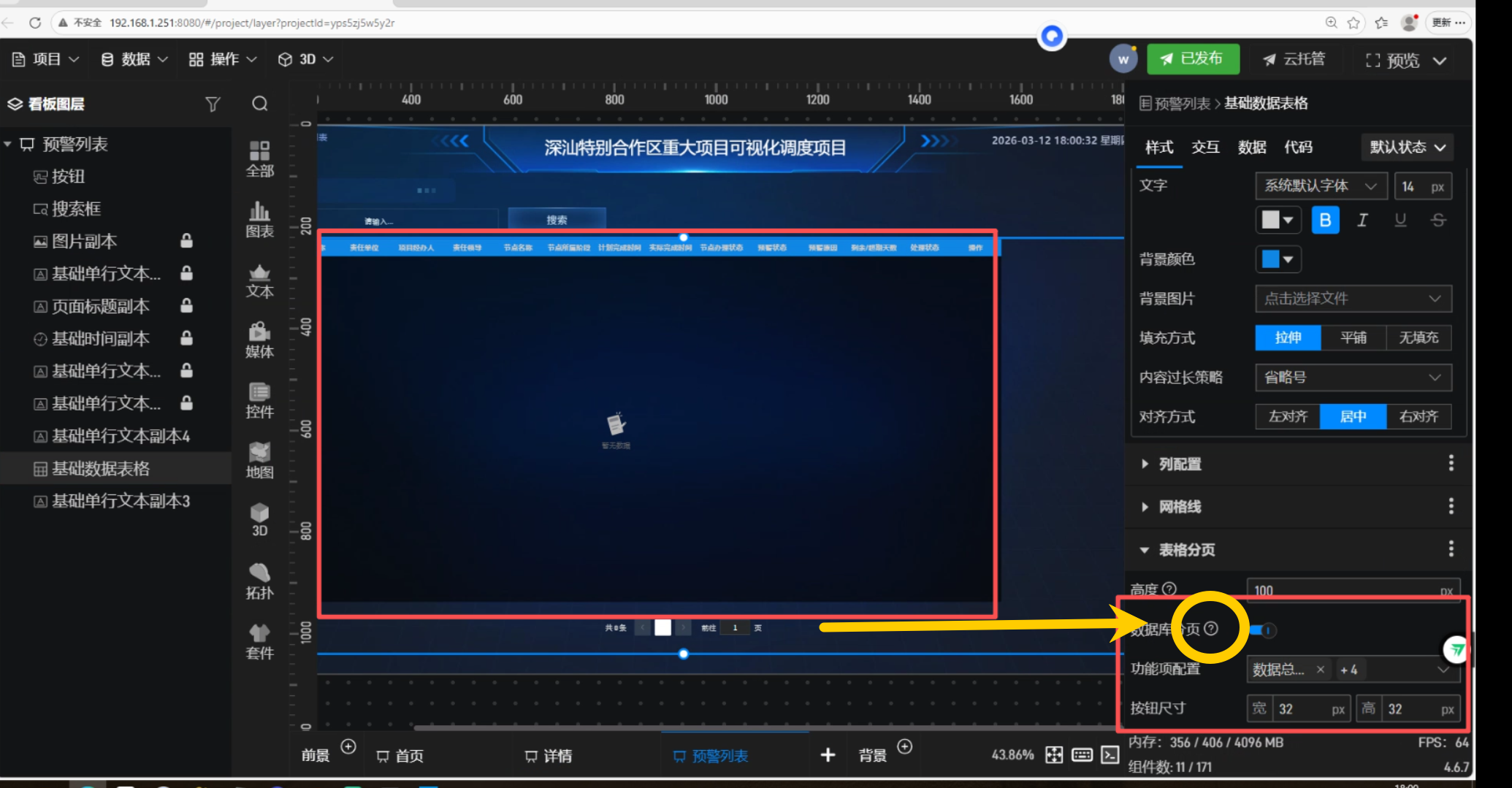The height and width of the screenshot is (788, 1512).
Task: Select 居中 alignment option
Action: click(x=1353, y=416)
